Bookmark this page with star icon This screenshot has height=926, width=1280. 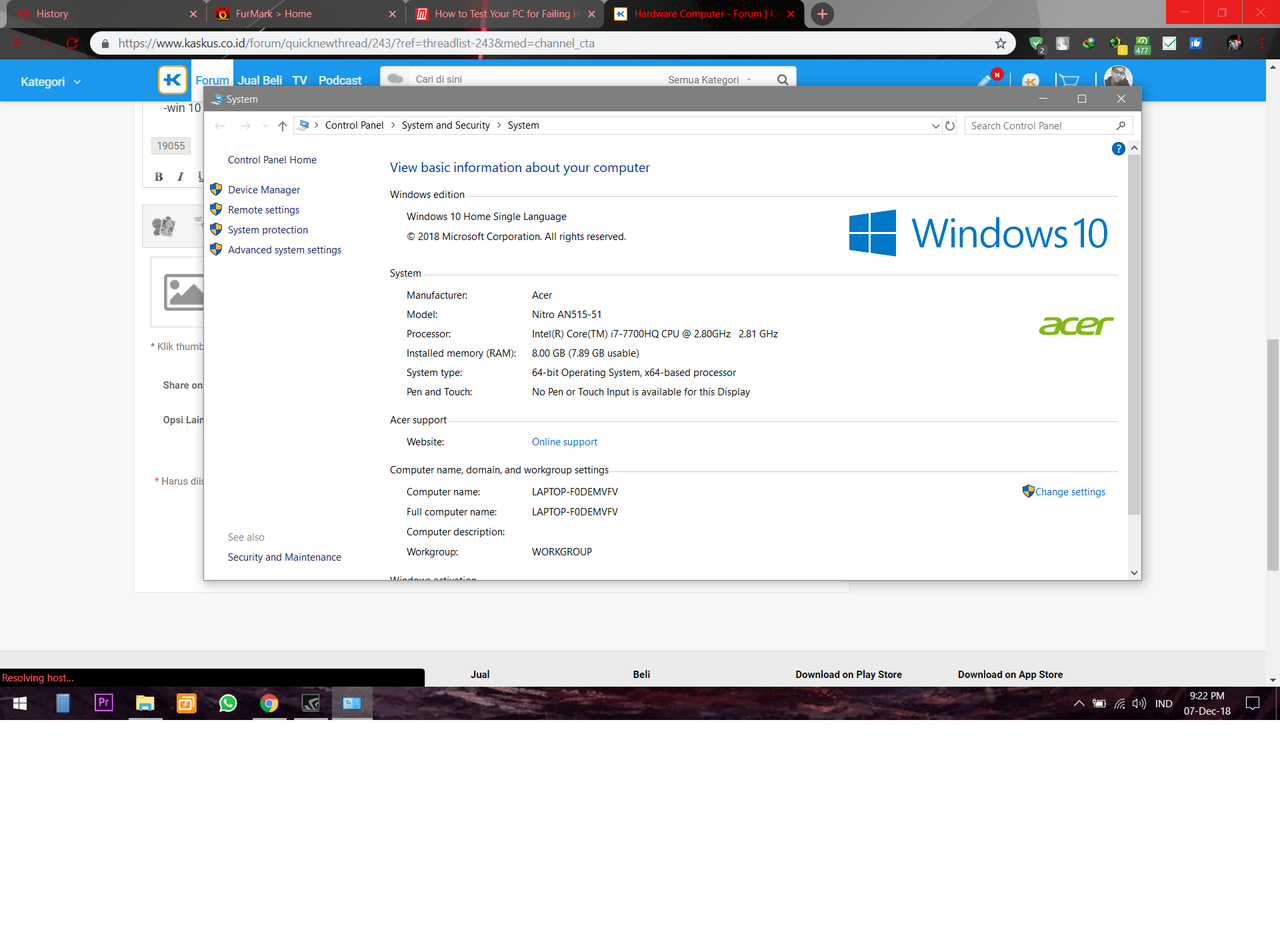click(1000, 43)
